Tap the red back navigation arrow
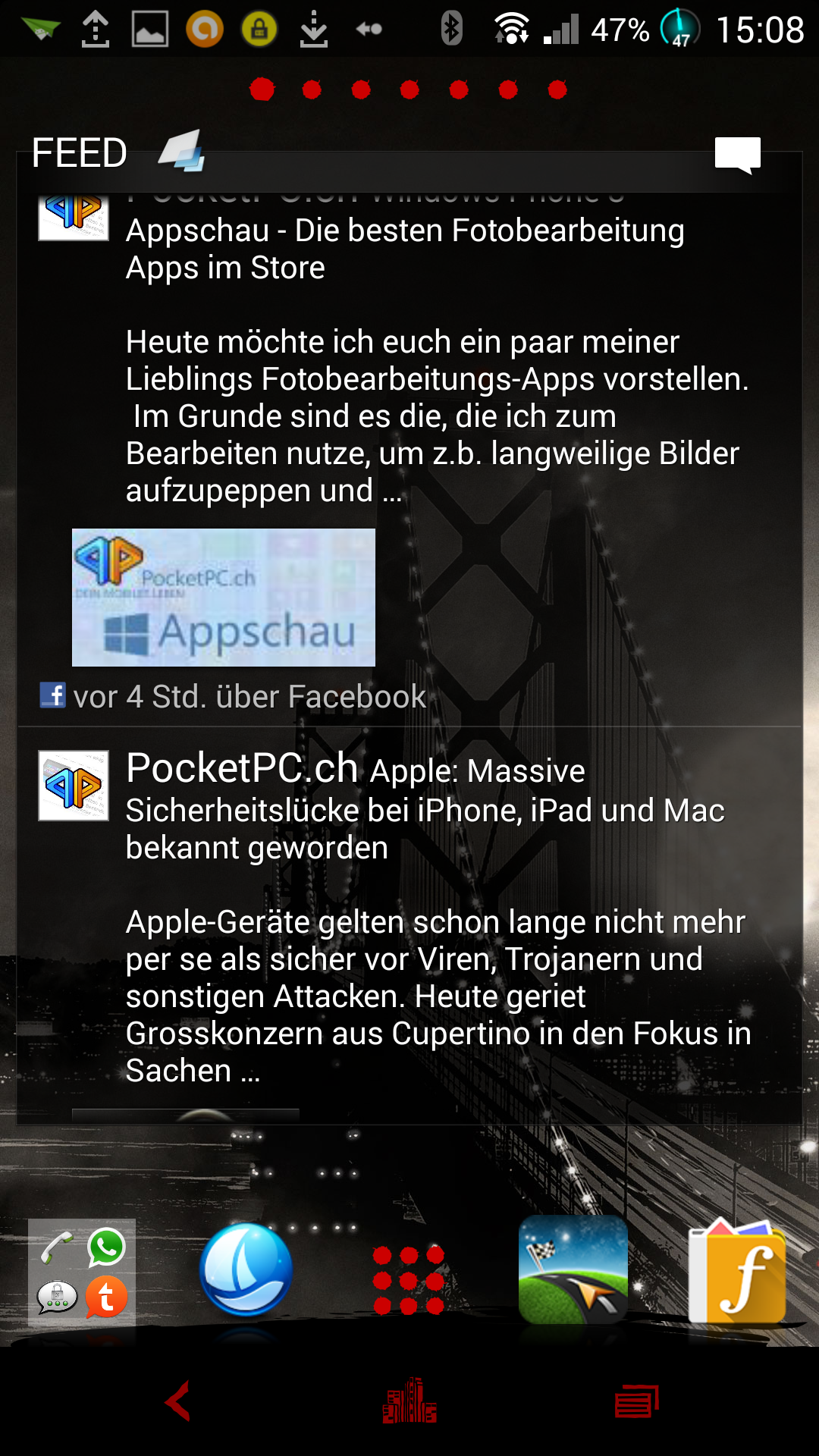This screenshot has height=1456, width=819. (178, 1401)
